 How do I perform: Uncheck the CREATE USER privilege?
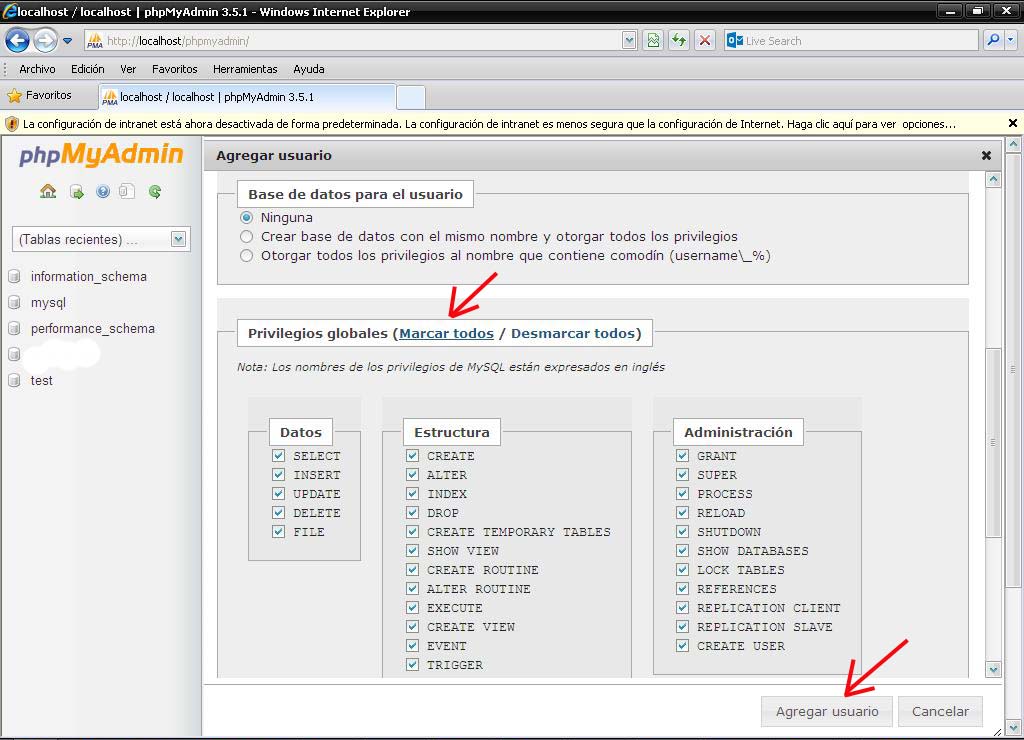(x=682, y=645)
